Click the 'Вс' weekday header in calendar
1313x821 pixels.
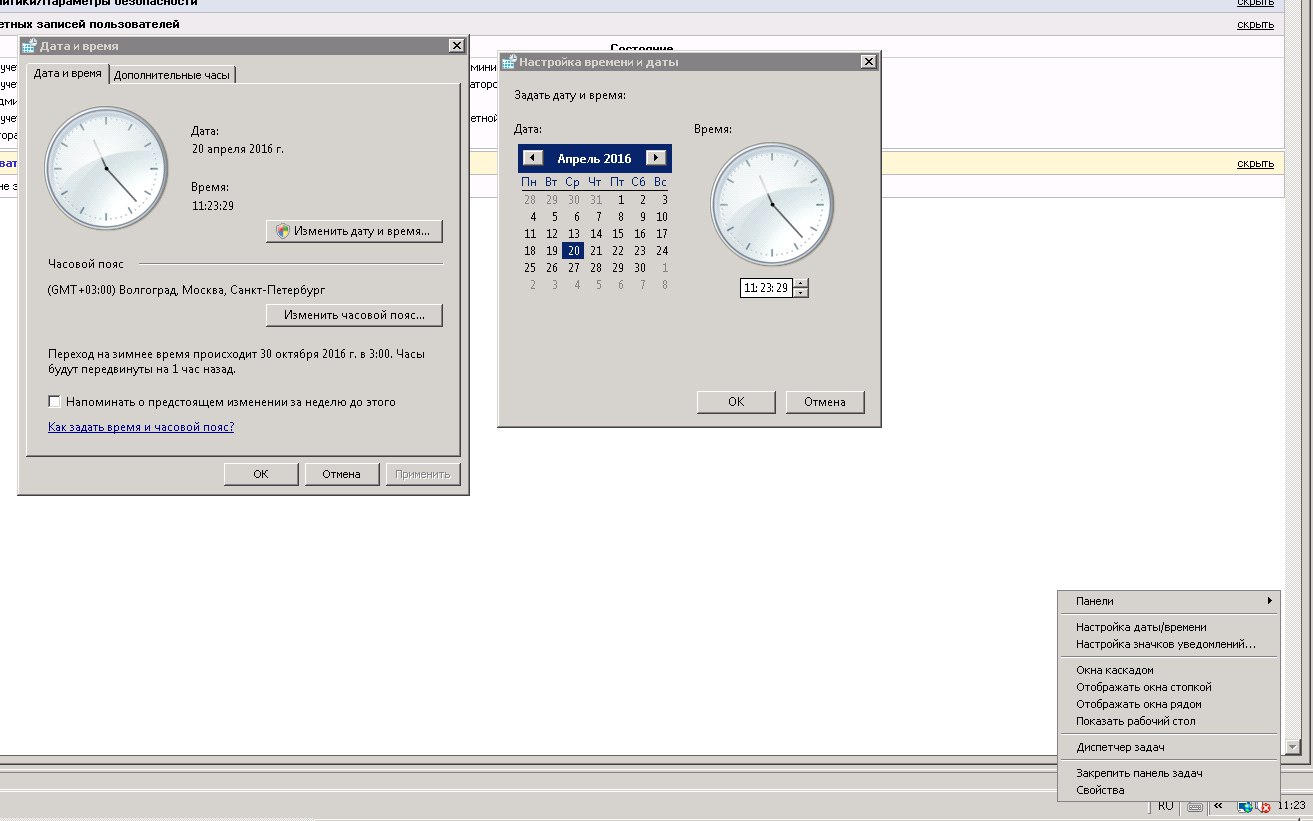(x=660, y=182)
